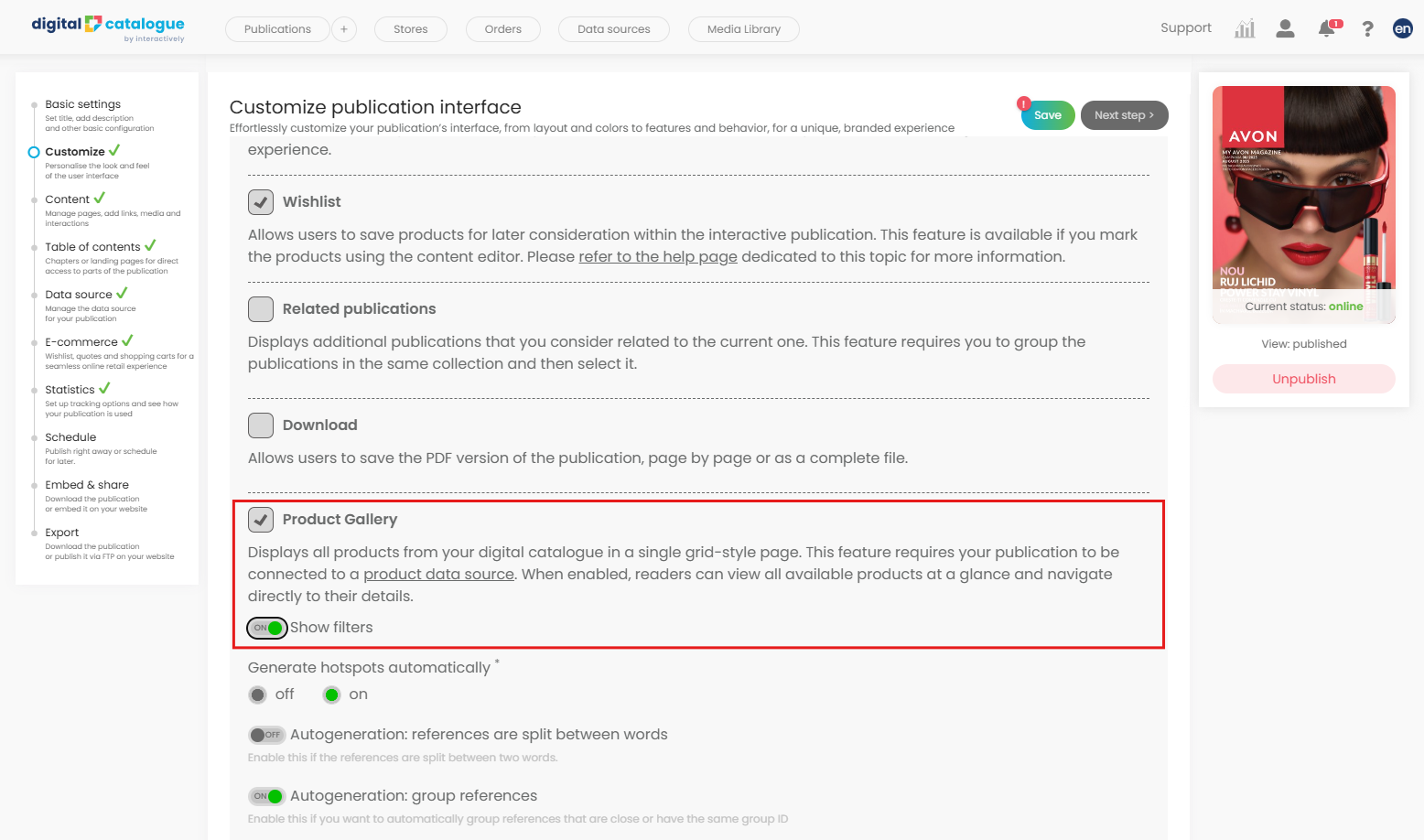Open the product data source link
1424x840 pixels.
438,575
